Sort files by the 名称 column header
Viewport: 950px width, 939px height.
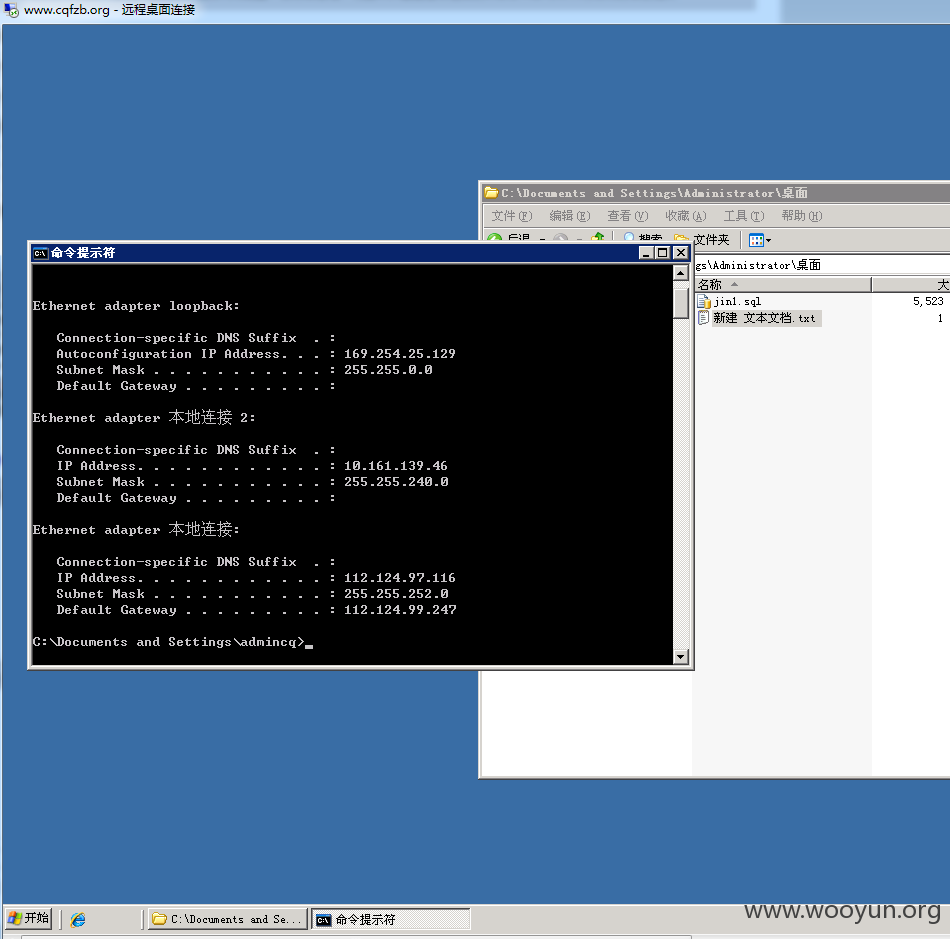click(x=783, y=284)
